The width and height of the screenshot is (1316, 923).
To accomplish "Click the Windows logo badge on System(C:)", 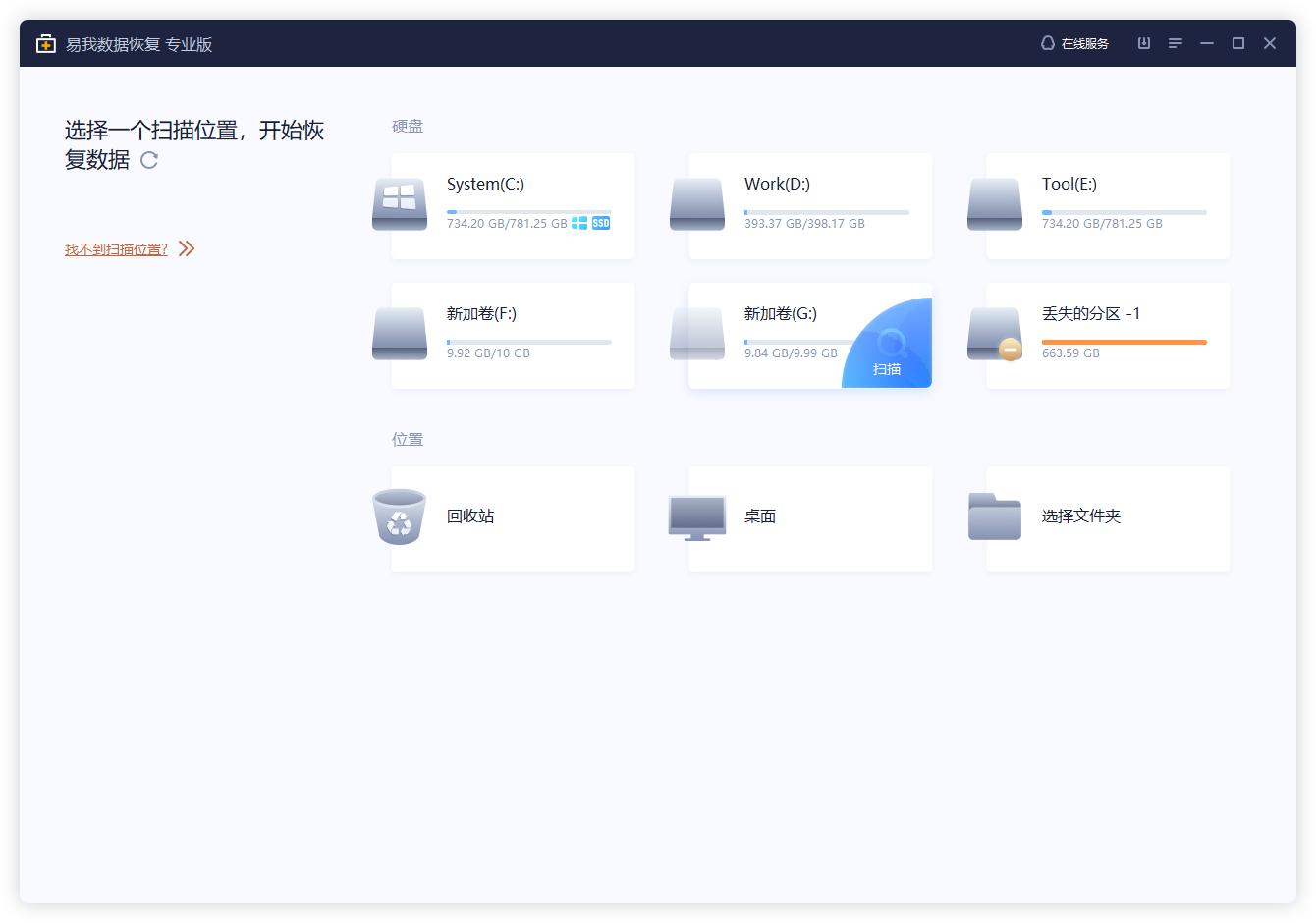I will [x=578, y=223].
